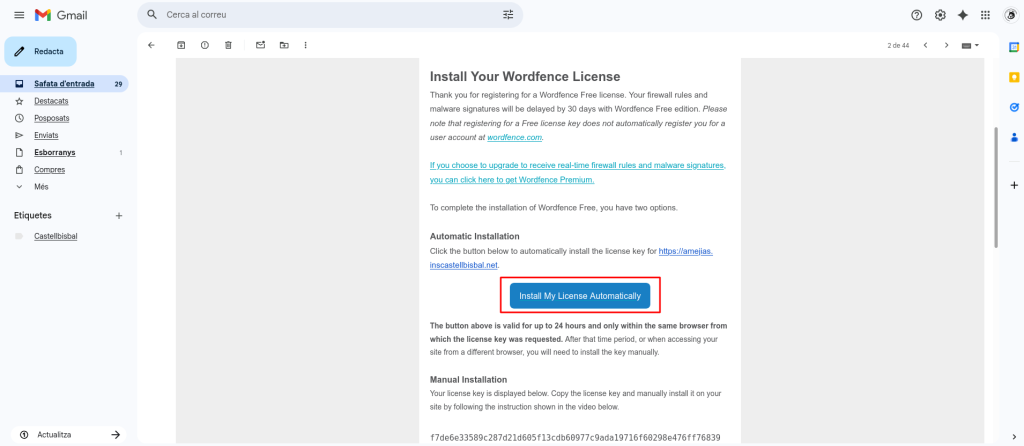Mark the message as unread
Viewport: 1024px width, 446px height.
pyautogui.click(x=260, y=45)
